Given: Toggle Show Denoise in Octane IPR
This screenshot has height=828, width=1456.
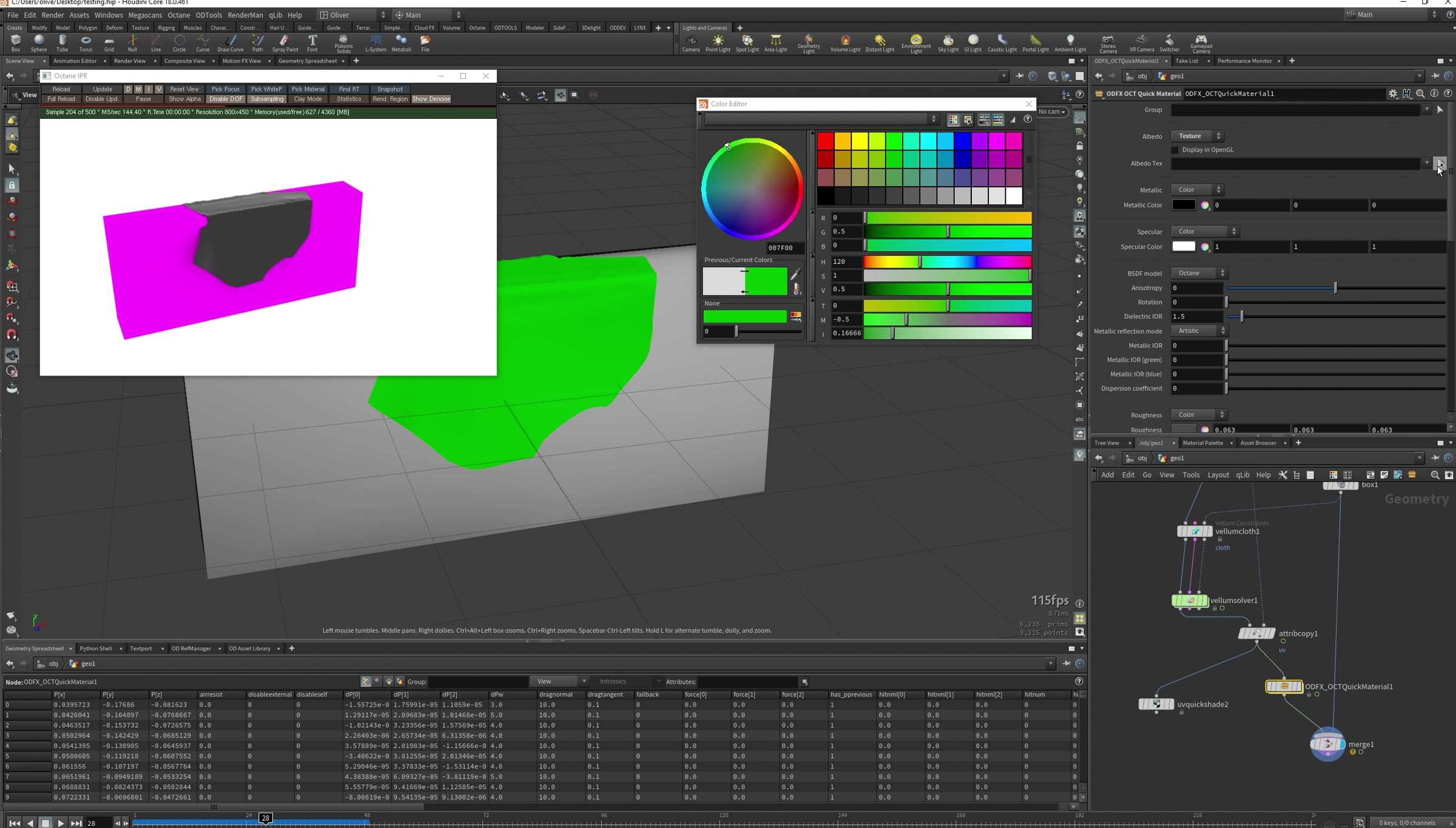Looking at the screenshot, I should tap(431, 99).
